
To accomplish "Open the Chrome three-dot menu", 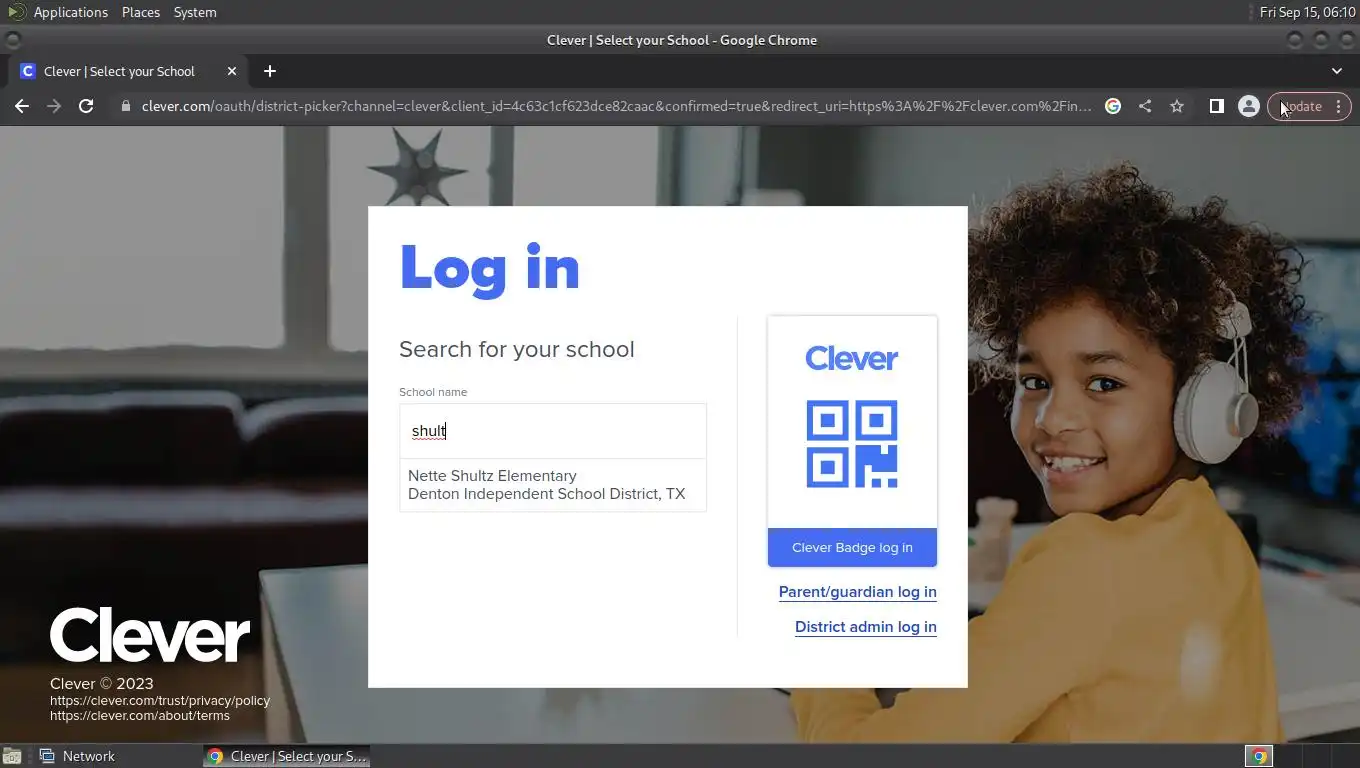I will coord(1339,106).
